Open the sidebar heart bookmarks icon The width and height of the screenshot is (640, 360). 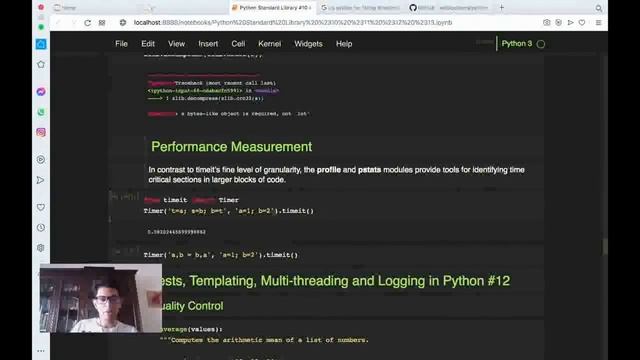click(x=41, y=207)
